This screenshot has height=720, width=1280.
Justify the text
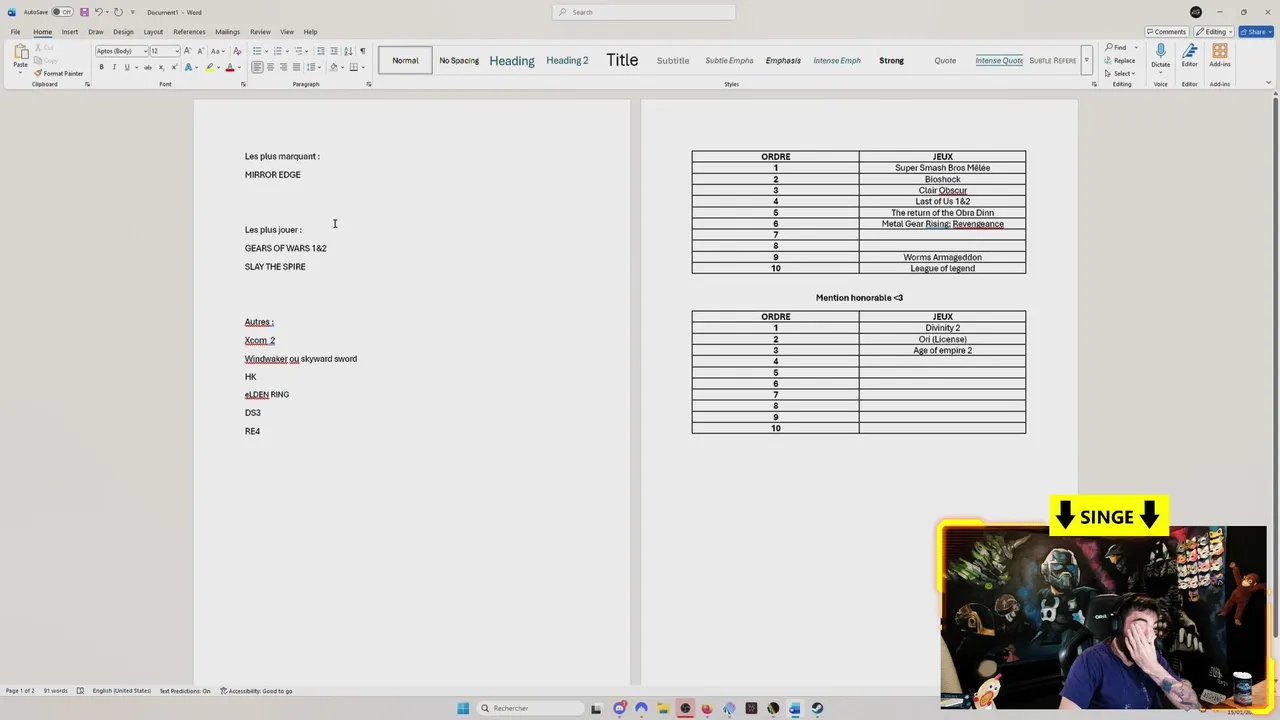(296, 67)
